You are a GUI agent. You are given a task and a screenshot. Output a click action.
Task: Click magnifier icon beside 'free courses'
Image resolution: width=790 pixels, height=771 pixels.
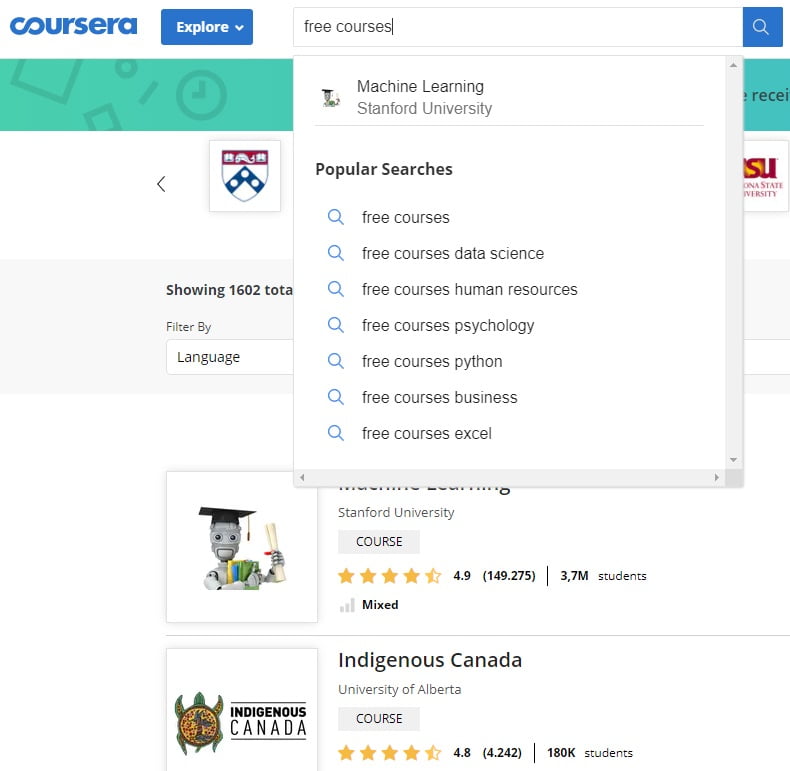[x=336, y=217]
